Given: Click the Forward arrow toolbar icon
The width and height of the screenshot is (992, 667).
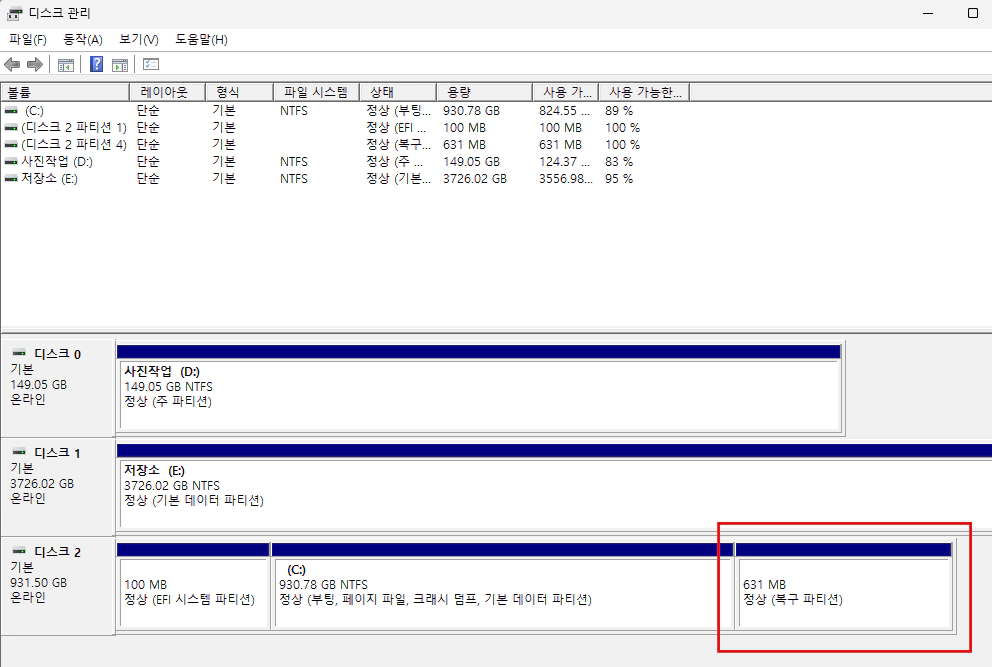Looking at the screenshot, I should [35, 65].
